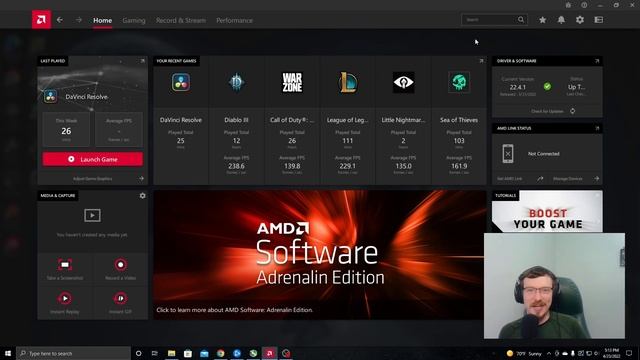
Task: Click the driver version 22.4.1 text
Action: point(518,87)
